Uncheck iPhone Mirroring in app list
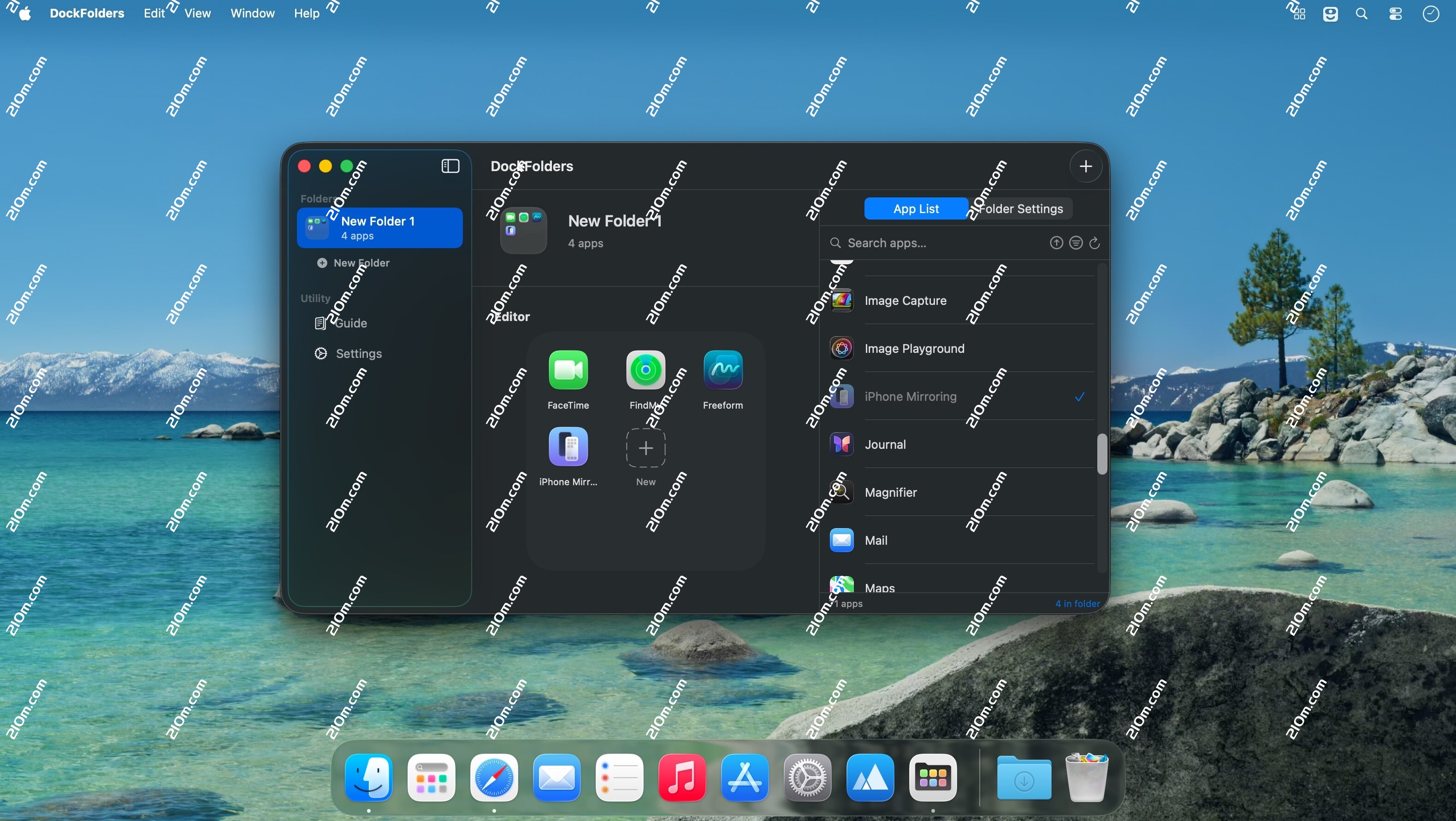 coord(1080,396)
